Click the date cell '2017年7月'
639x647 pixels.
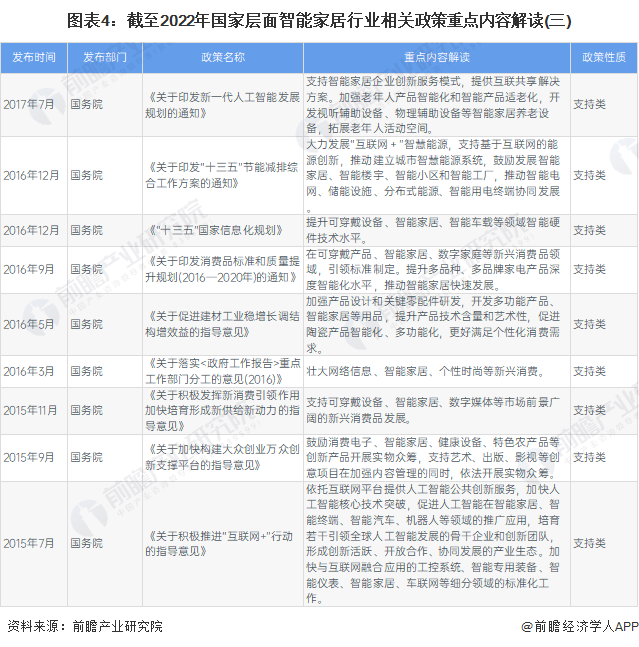pyautogui.click(x=29, y=104)
